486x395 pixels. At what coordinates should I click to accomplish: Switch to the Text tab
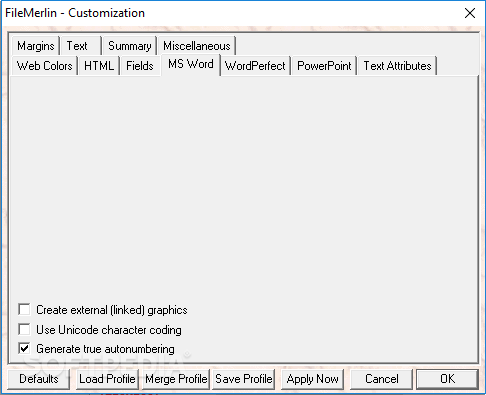coord(81,46)
